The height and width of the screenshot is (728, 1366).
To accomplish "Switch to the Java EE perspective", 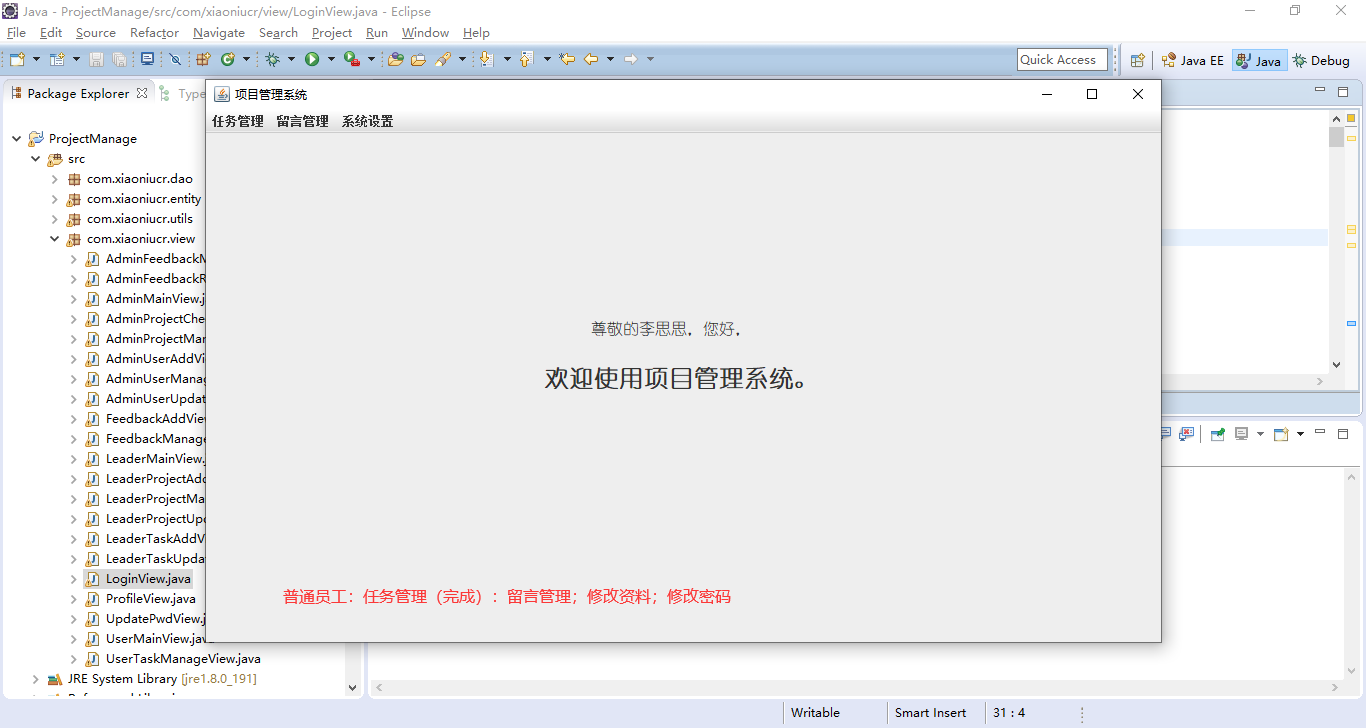I will [x=1192, y=60].
